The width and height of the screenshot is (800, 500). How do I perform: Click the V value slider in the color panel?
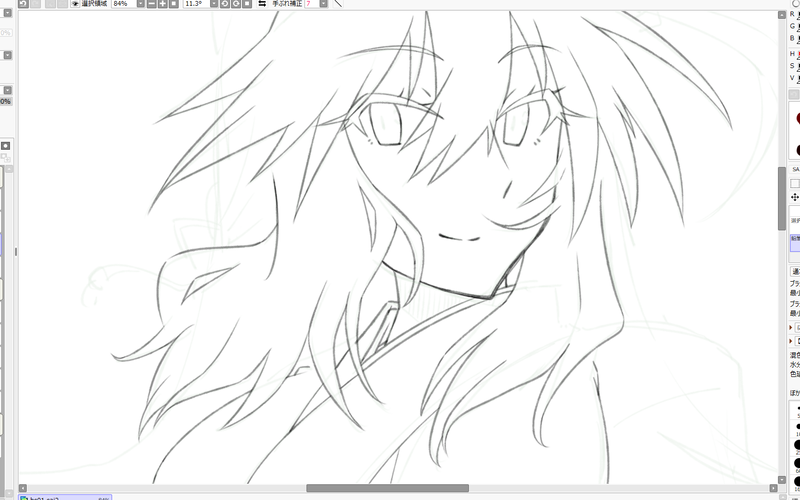point(798,78)
